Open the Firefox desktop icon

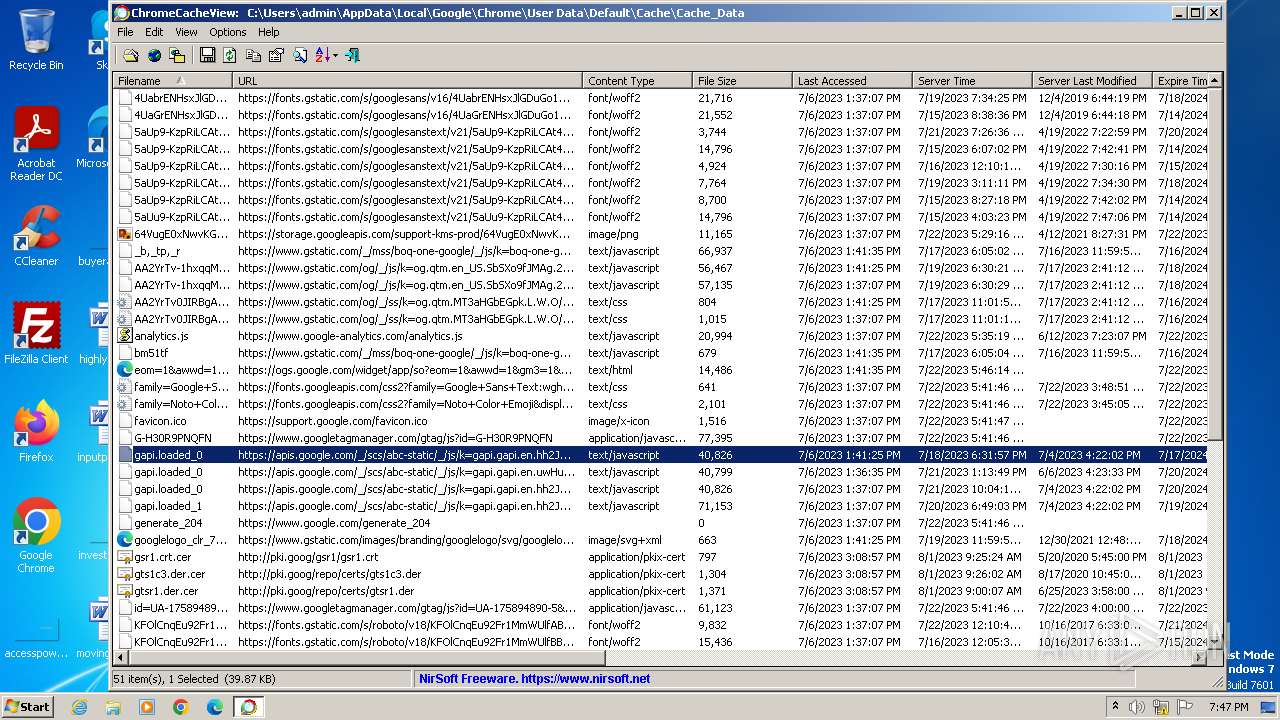36,432
